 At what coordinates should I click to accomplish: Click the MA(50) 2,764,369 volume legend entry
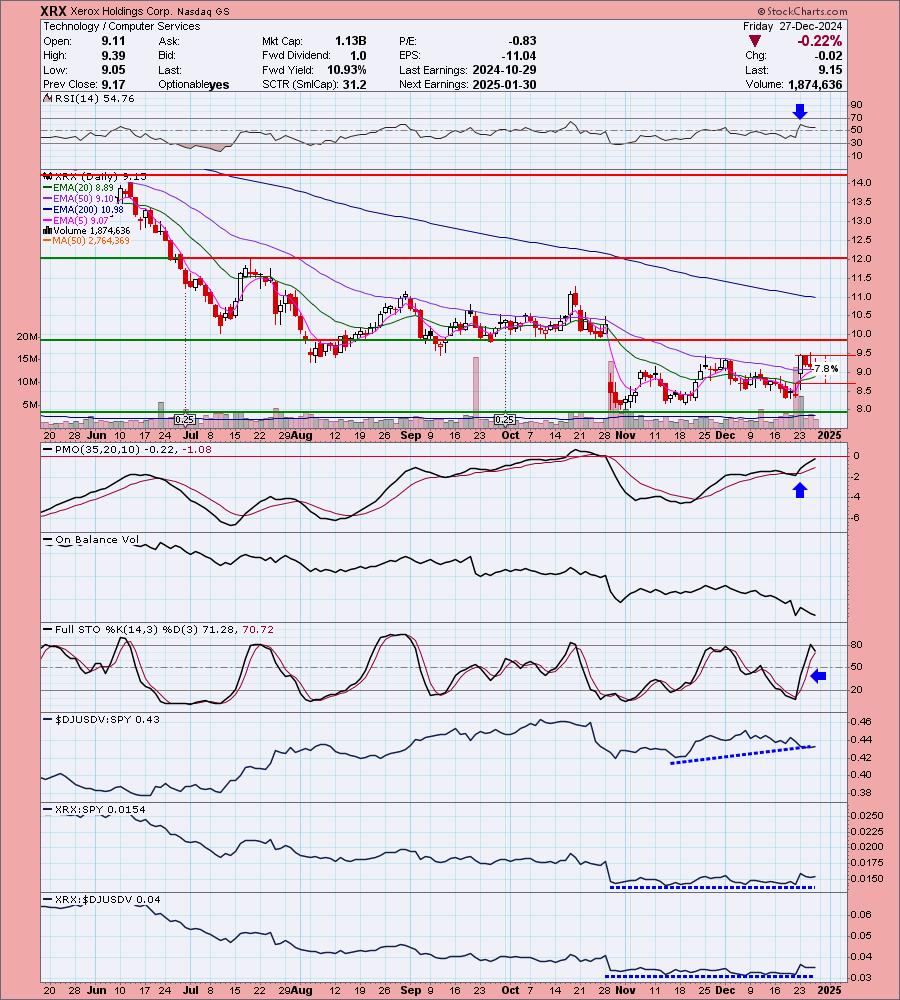pyautogui.click(x=86, y=241)
